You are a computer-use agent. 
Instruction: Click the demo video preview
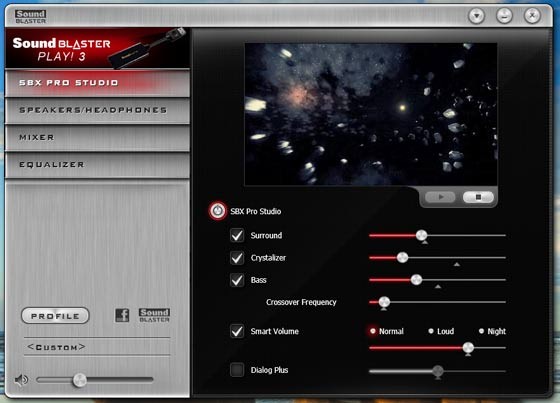[371, 114]
